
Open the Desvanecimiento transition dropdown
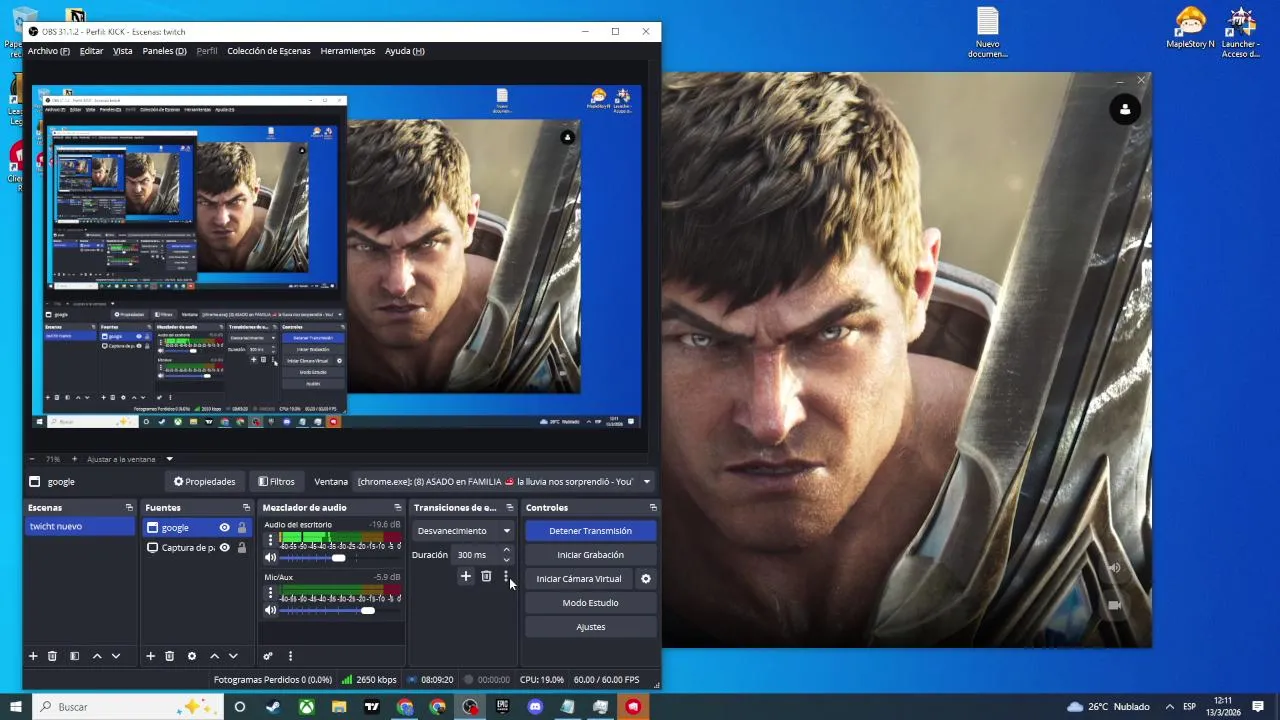coord(464,531)
